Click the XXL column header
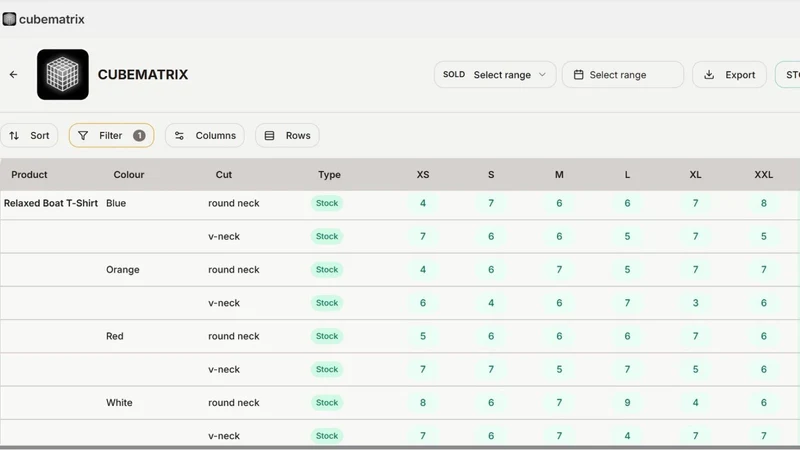This screenshot has height=450, width=800. [764, 174]
